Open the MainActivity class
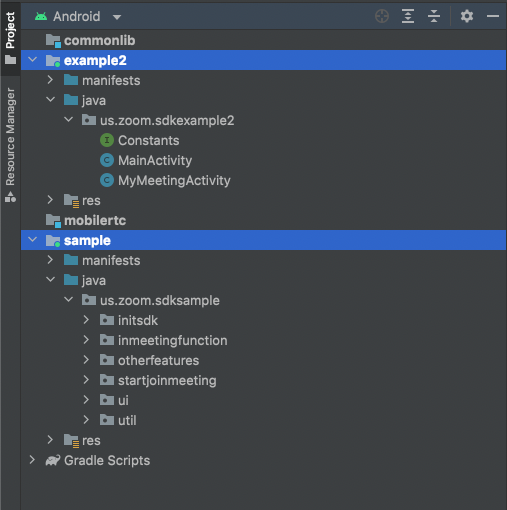Screen dimensions: 507x510 pyautogui.click(x=155, y=160)
